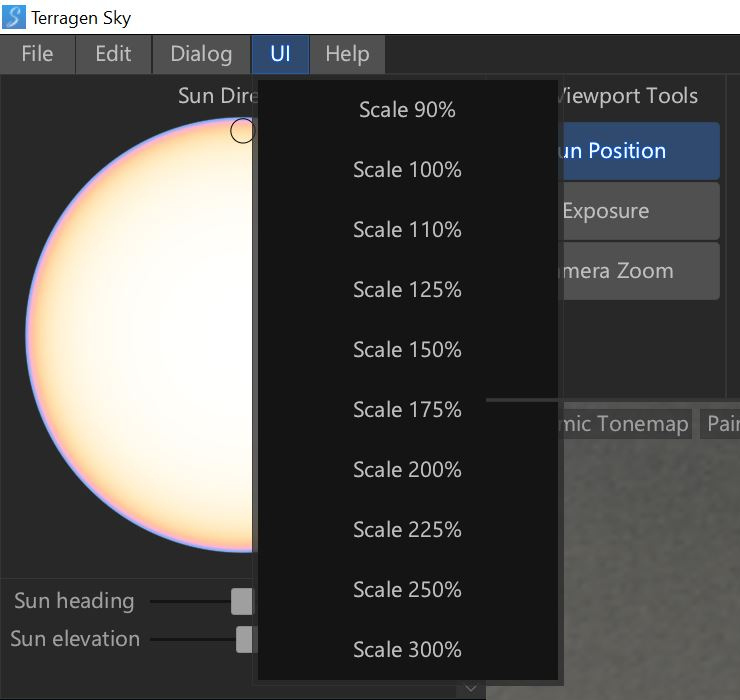Close the open UI menu
The height and width of the screenshot is (700, 740).
(x=280, y=54)
